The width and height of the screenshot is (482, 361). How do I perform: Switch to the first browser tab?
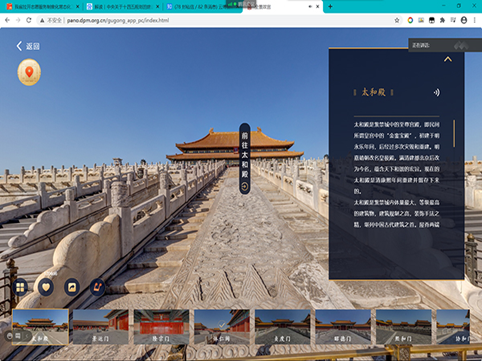point(42,6)
